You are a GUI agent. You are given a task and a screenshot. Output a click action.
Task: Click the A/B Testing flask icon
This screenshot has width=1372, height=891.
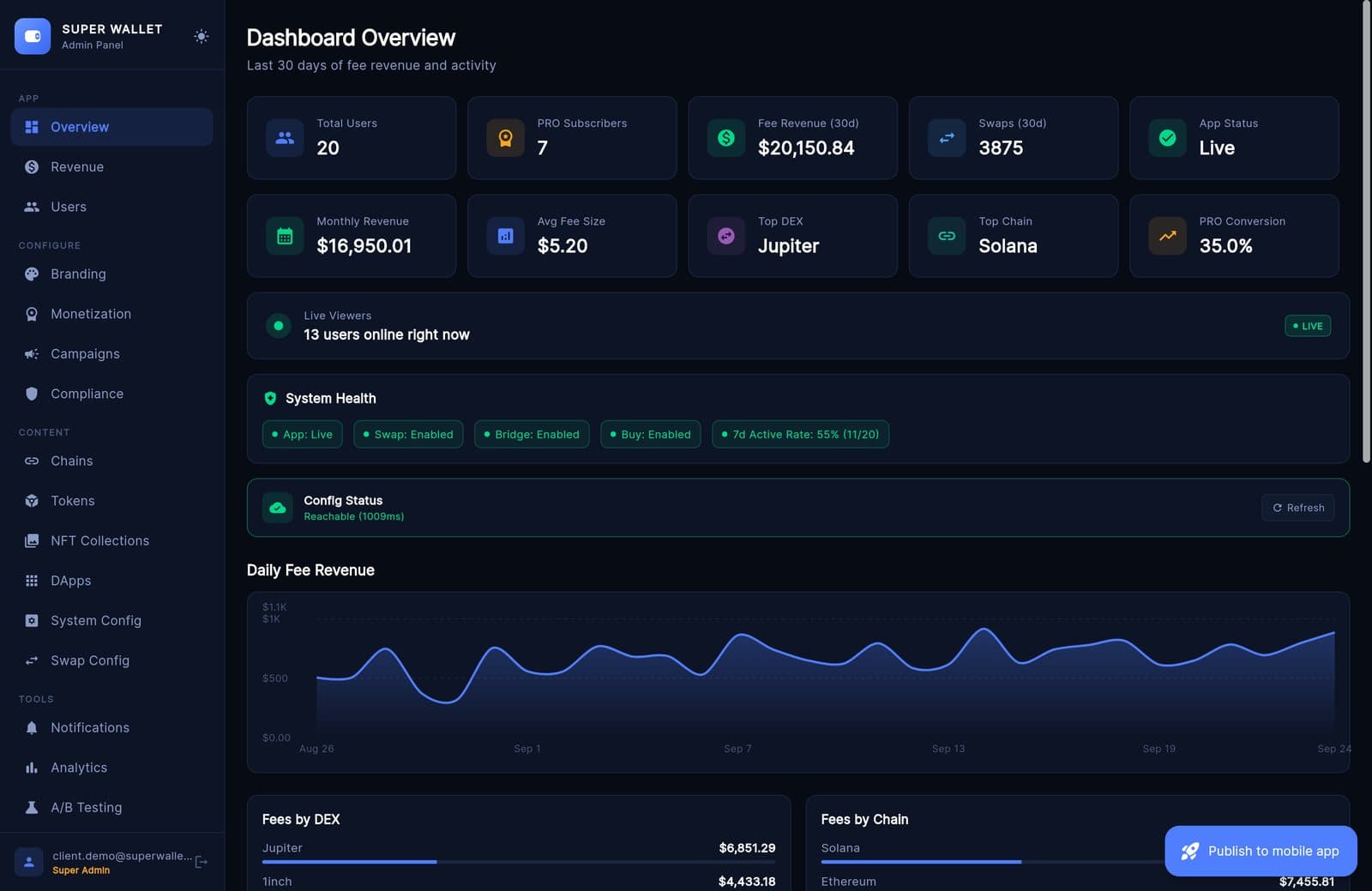32,807
